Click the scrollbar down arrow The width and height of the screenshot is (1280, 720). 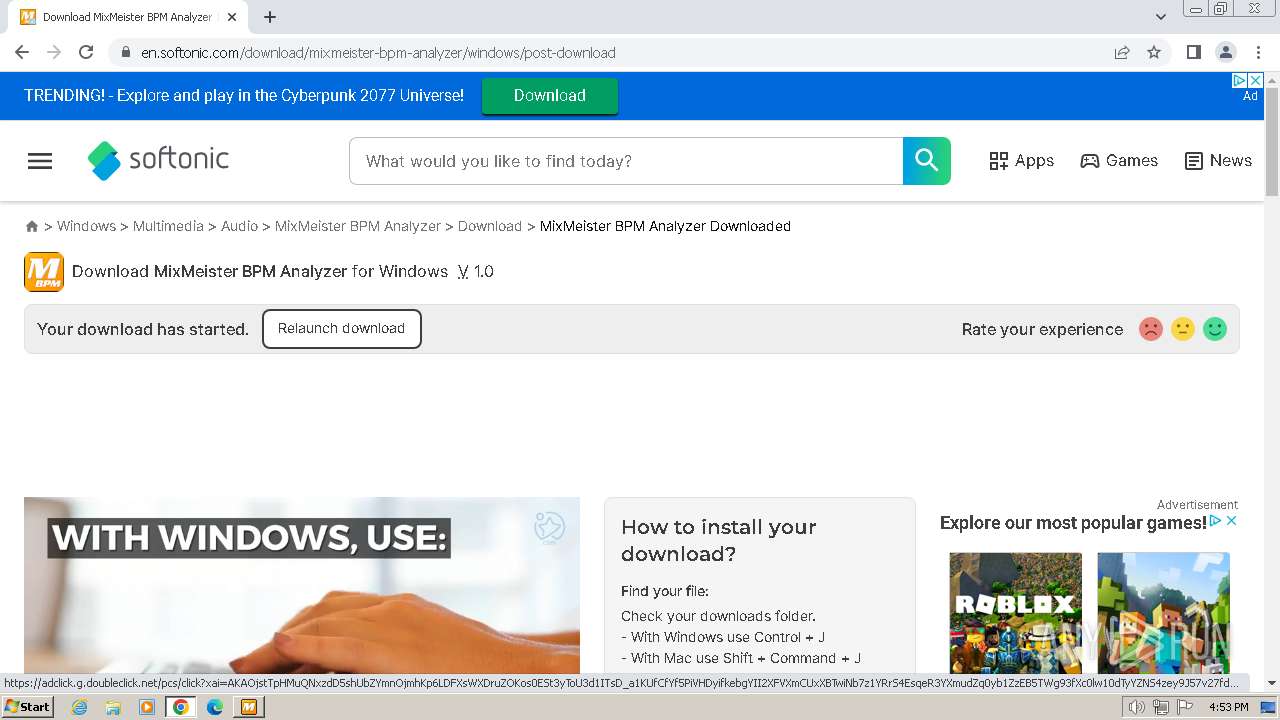point(1272,683)
